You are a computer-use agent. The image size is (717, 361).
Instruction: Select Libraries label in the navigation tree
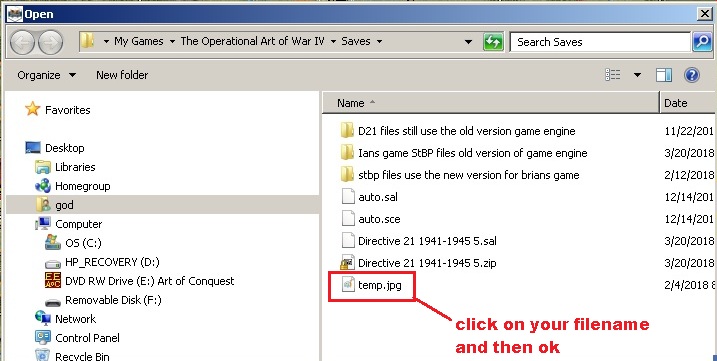point(75,167)
